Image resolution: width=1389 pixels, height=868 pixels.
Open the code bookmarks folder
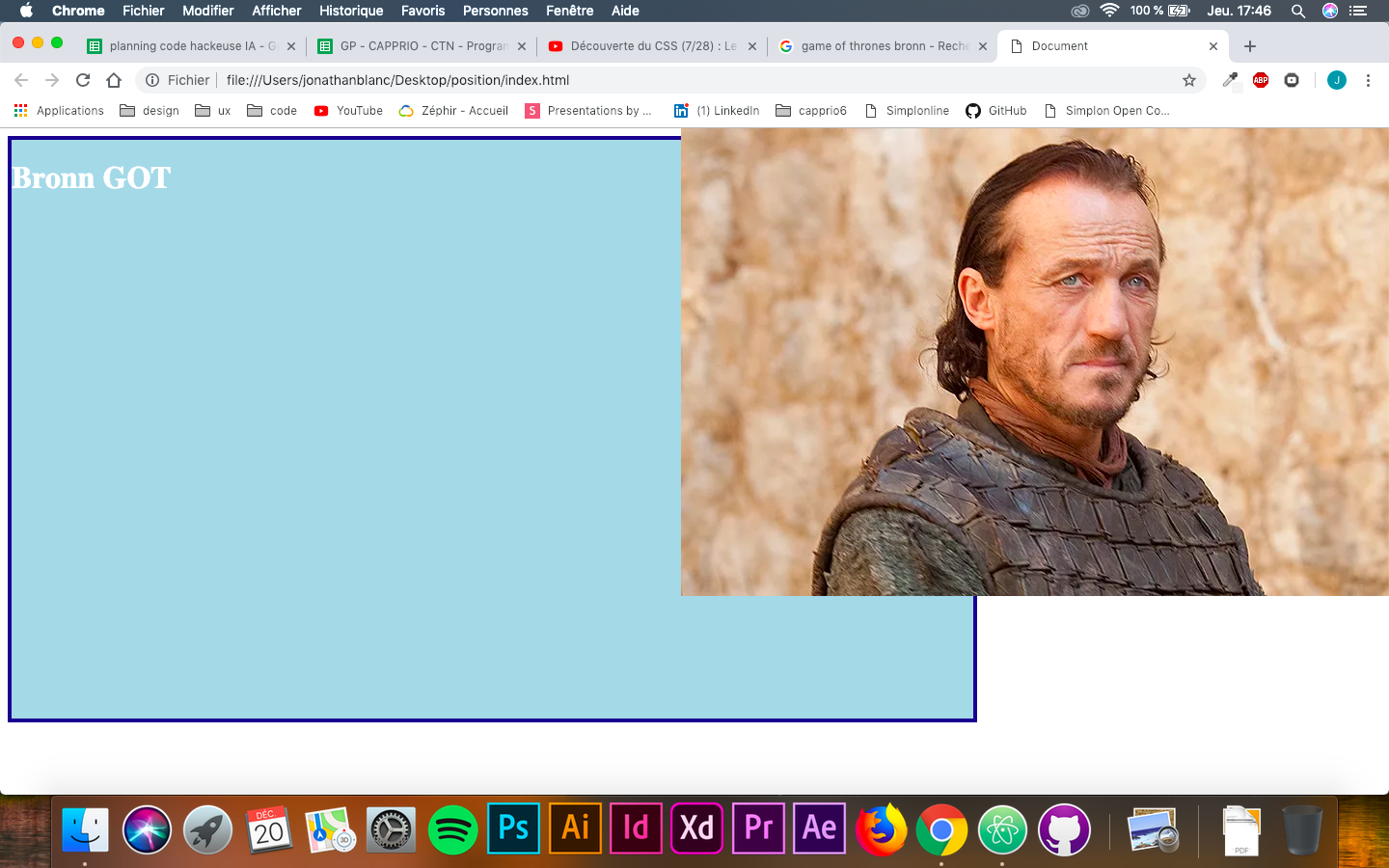(272, 111)
